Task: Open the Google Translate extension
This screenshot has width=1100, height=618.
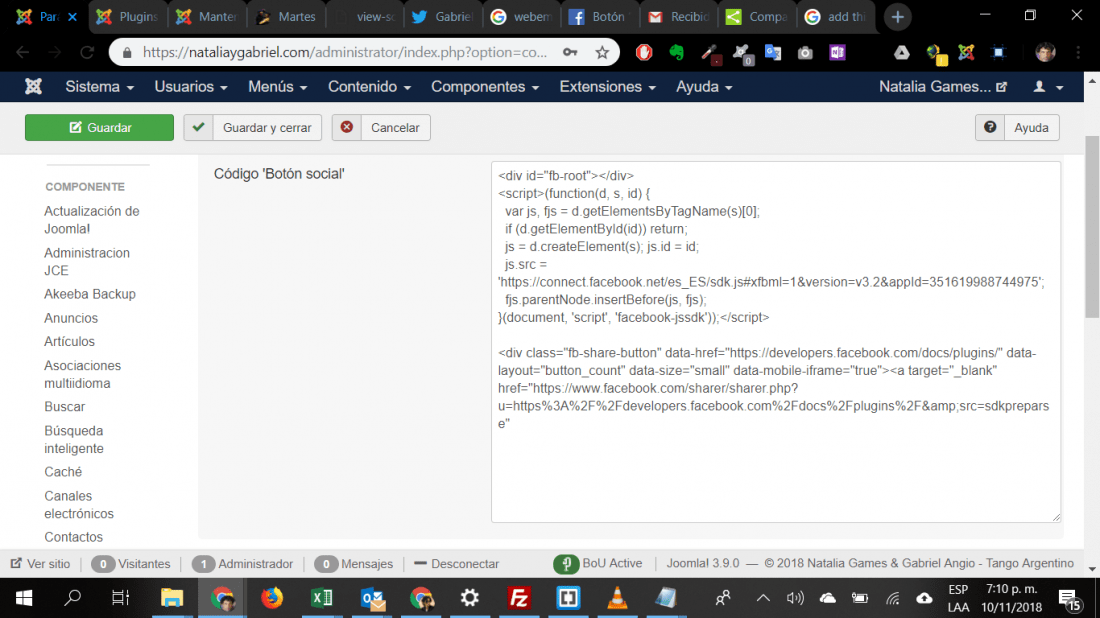Action: click(773, 53)
